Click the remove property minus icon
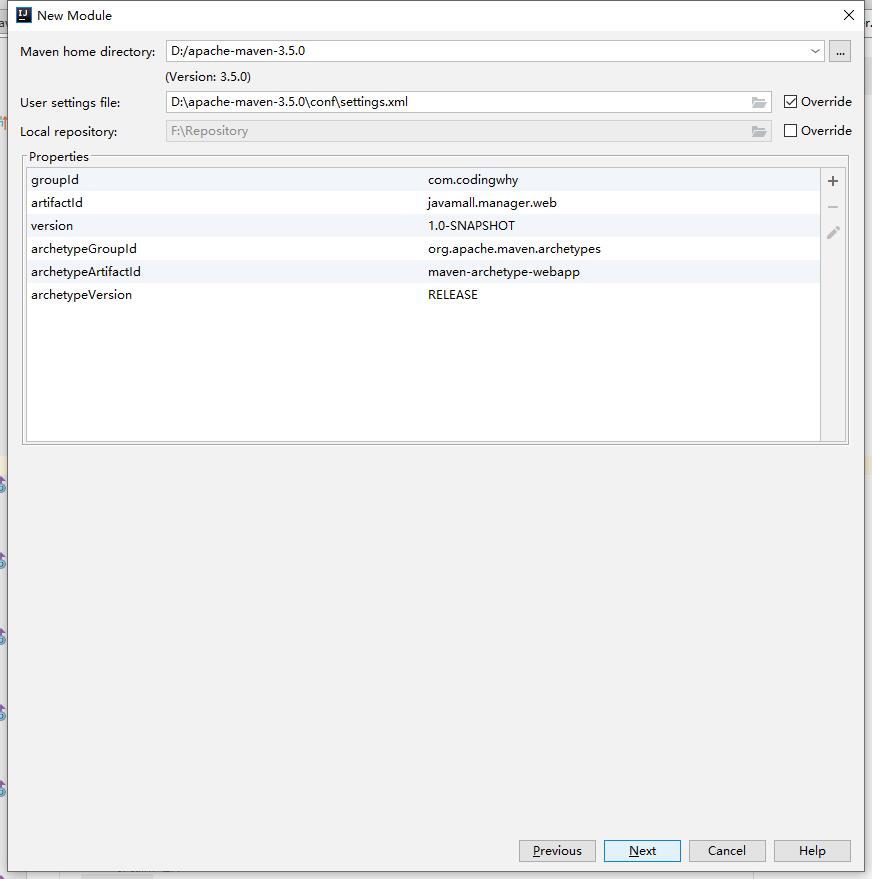The width and height of the screenshot is (872, 879). point(833,207)
